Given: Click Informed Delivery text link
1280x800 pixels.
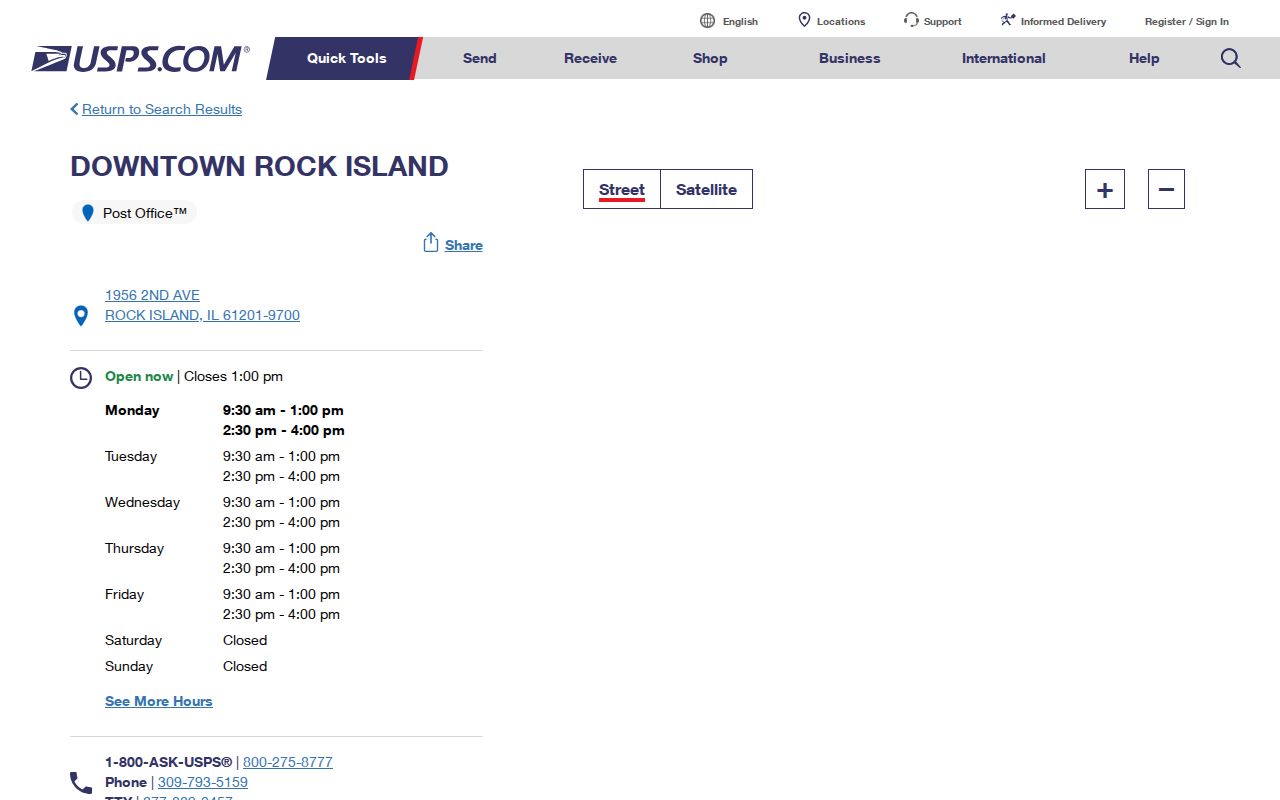Looking at the screenshot, I should [x=1063, y=21].
